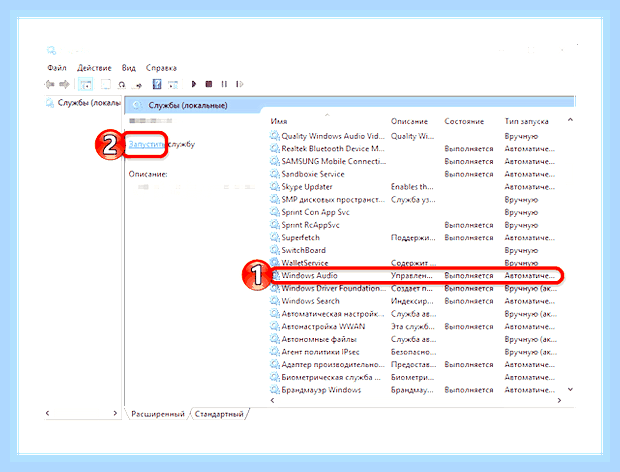Image resolution: width=620 pixels, height=472 pixels.
Task: Click the 'Индексир...' description cell
Action: 412,301
